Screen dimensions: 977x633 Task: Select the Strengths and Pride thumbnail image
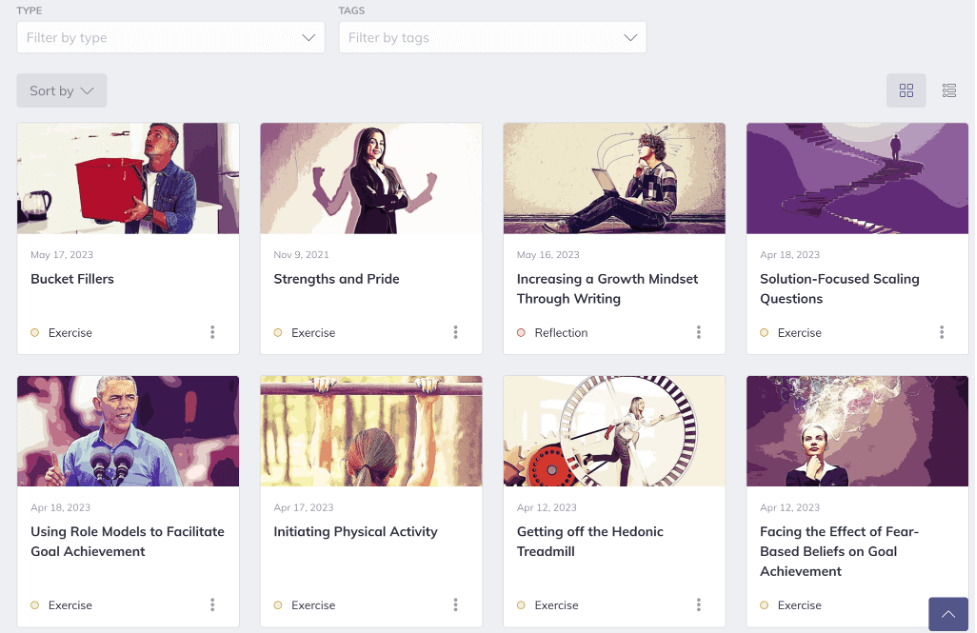[371, 178]
